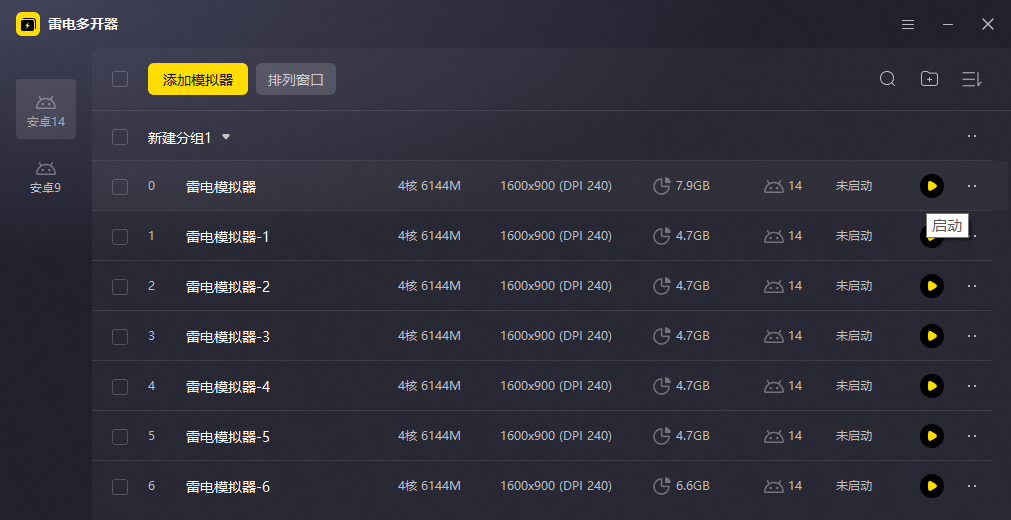This screenshot has width=1011, height=520.
Task: Click the 7.9GB disk size value
Action: pyautogui.click(x=692, y=186)
